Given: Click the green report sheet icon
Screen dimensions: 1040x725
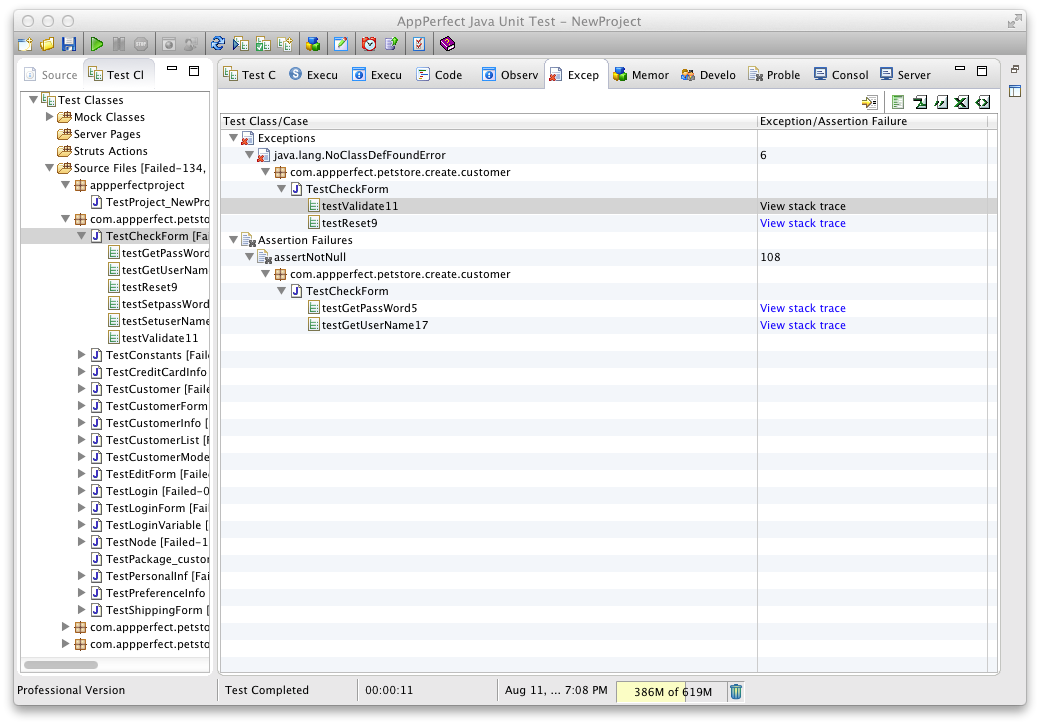Looking at the screenshot, I should (898, 102).
